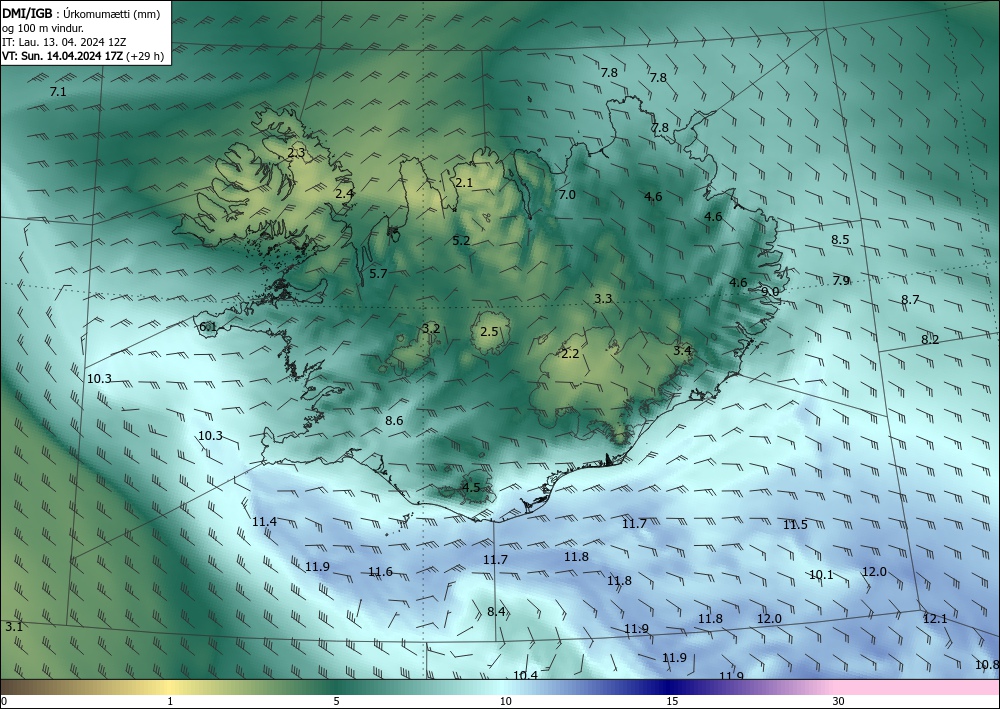Click the 10.8 value in the bottom-right corner
The image size is (1000, 709).
[x=987, y=665]
